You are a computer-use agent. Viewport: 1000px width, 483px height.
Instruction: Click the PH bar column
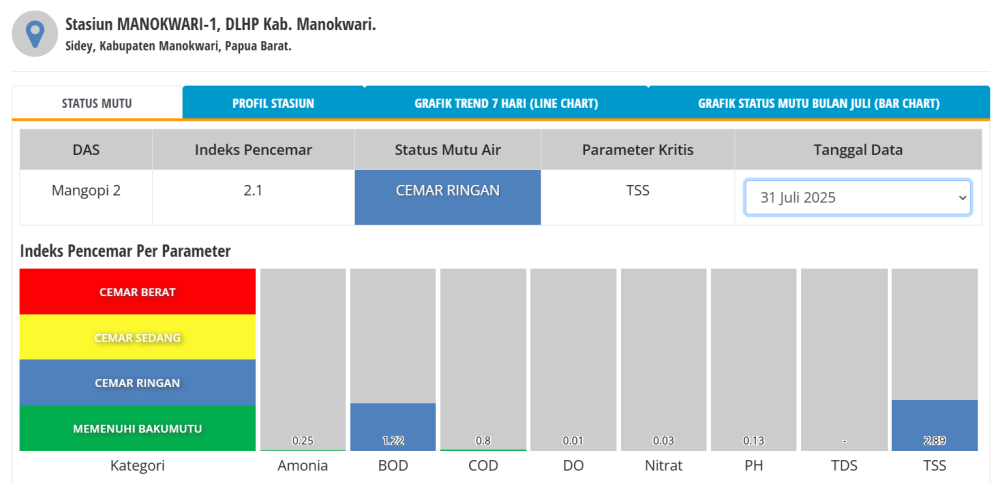point(753,360)
